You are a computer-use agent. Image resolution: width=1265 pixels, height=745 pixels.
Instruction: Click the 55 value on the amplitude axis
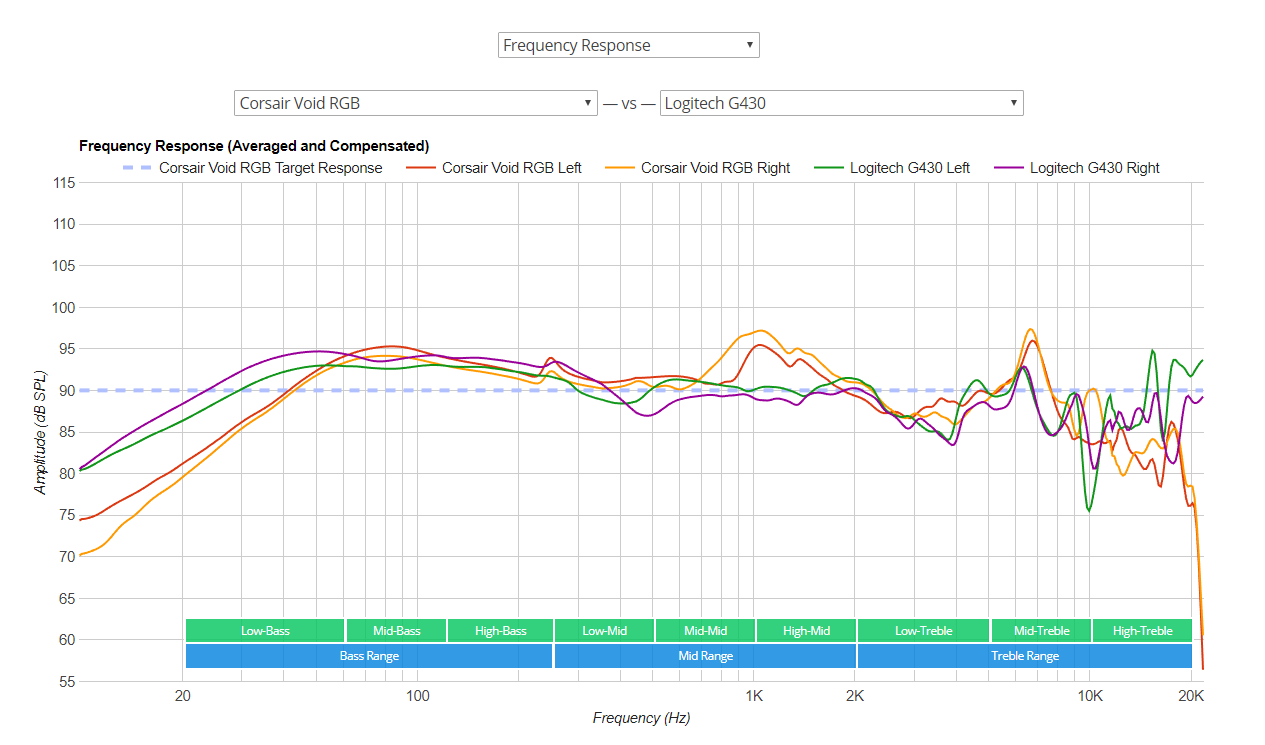pyautogui.click(x=68, y=682)
